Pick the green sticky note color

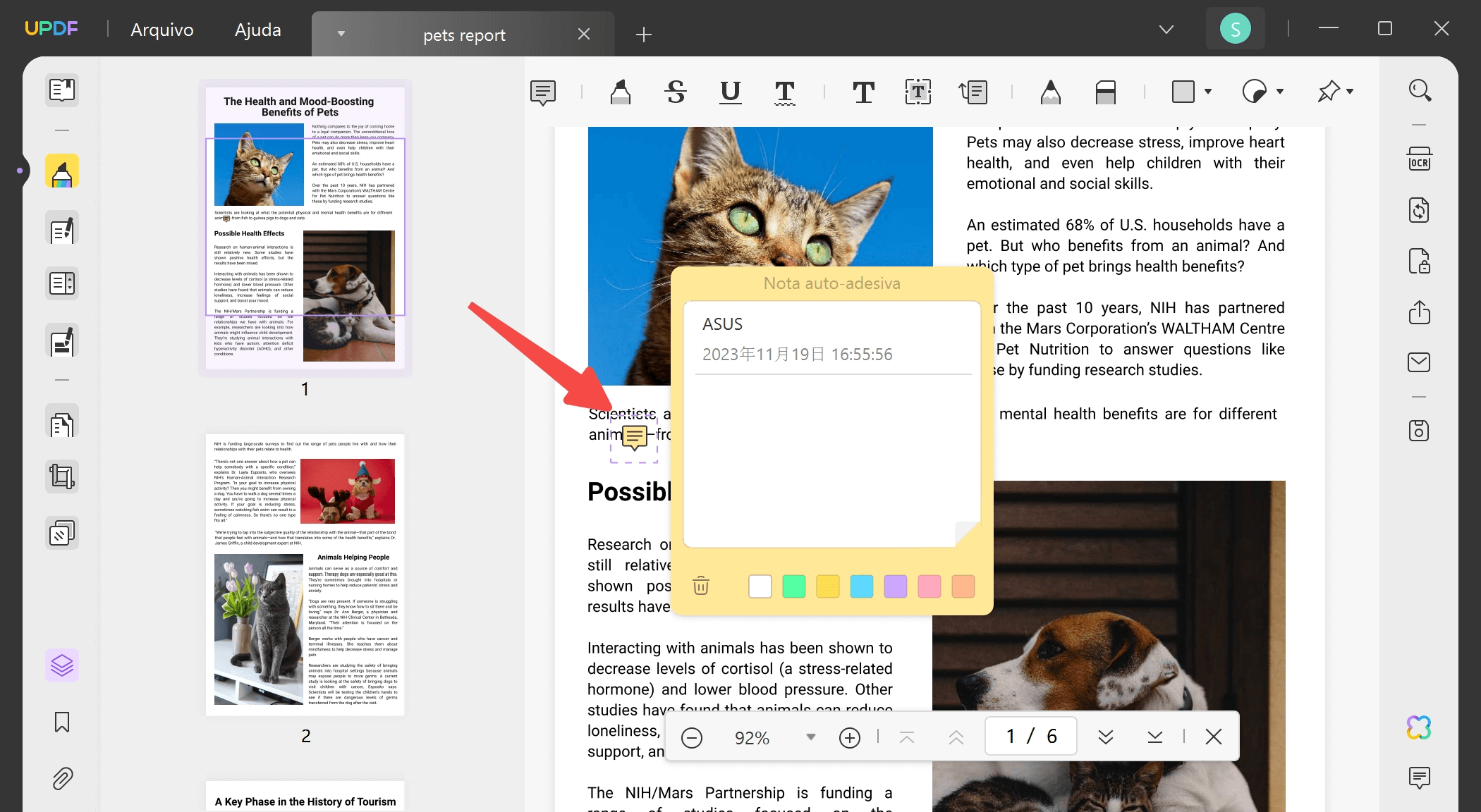coord(793,586)
